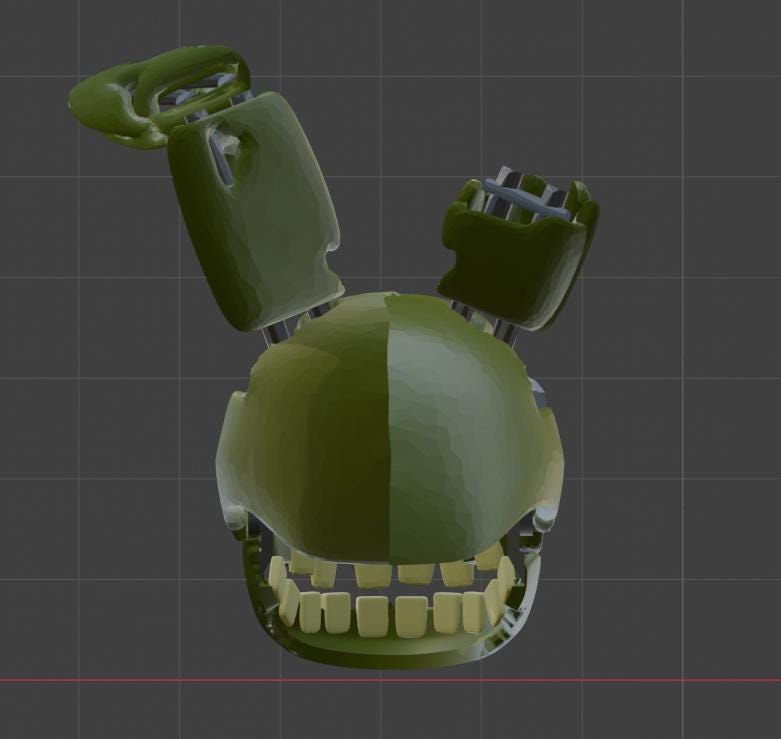Select the grey metal crossbar atop right ear

(x=527, y=198)
